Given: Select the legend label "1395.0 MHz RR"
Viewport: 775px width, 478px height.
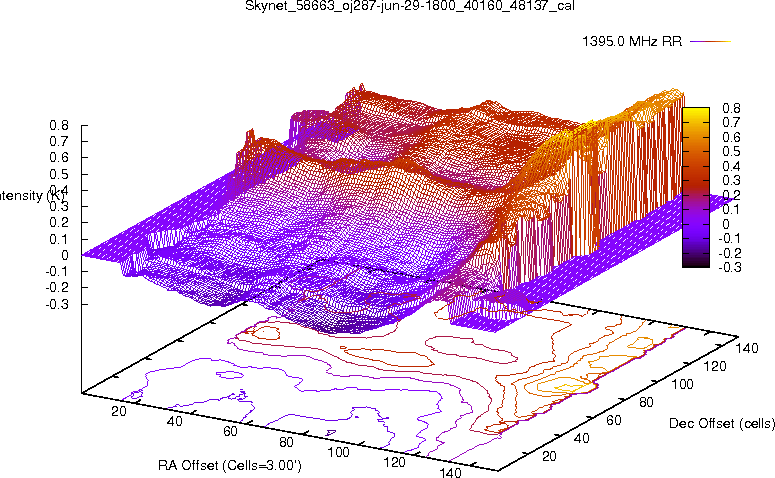Looking at the screenshot, I should coord(632,42).
